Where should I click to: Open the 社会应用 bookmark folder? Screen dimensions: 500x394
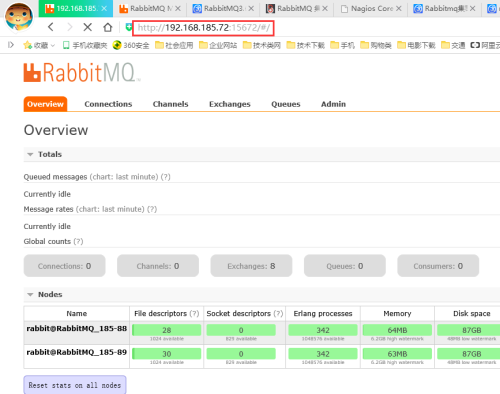pos(174,45)
